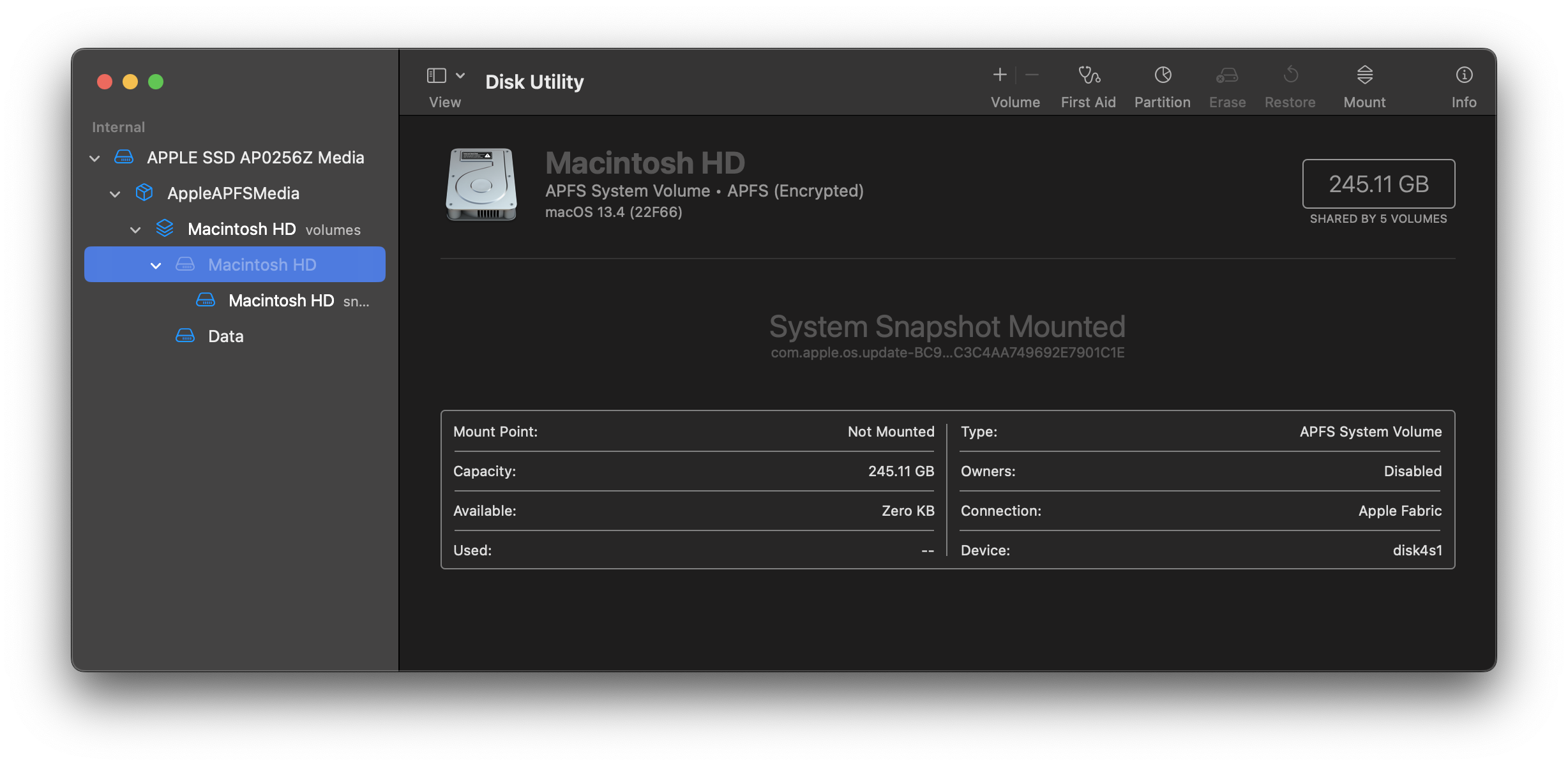Select the Macintosh HD snapshot entry
Image resolution: width=1568 pixels, height=766 pixels.
281,301
